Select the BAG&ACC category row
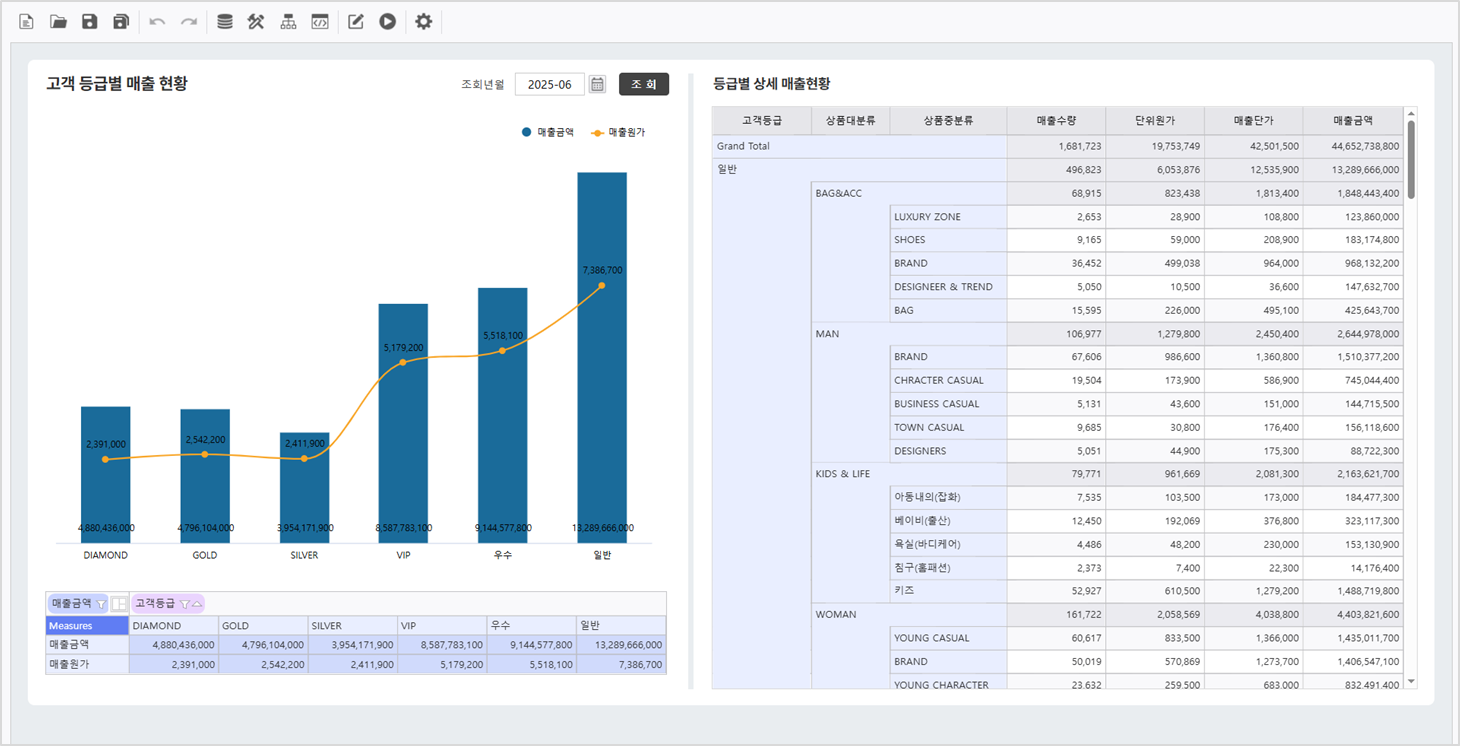Screen dimensions: 1460x746 [x=909, y=193]
